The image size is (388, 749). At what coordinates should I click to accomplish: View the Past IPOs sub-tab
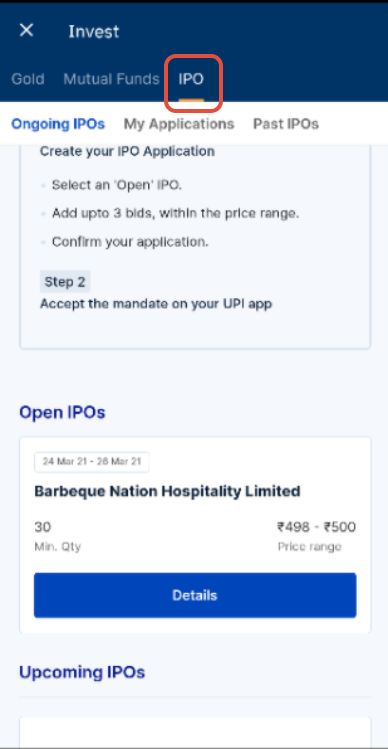286,124
